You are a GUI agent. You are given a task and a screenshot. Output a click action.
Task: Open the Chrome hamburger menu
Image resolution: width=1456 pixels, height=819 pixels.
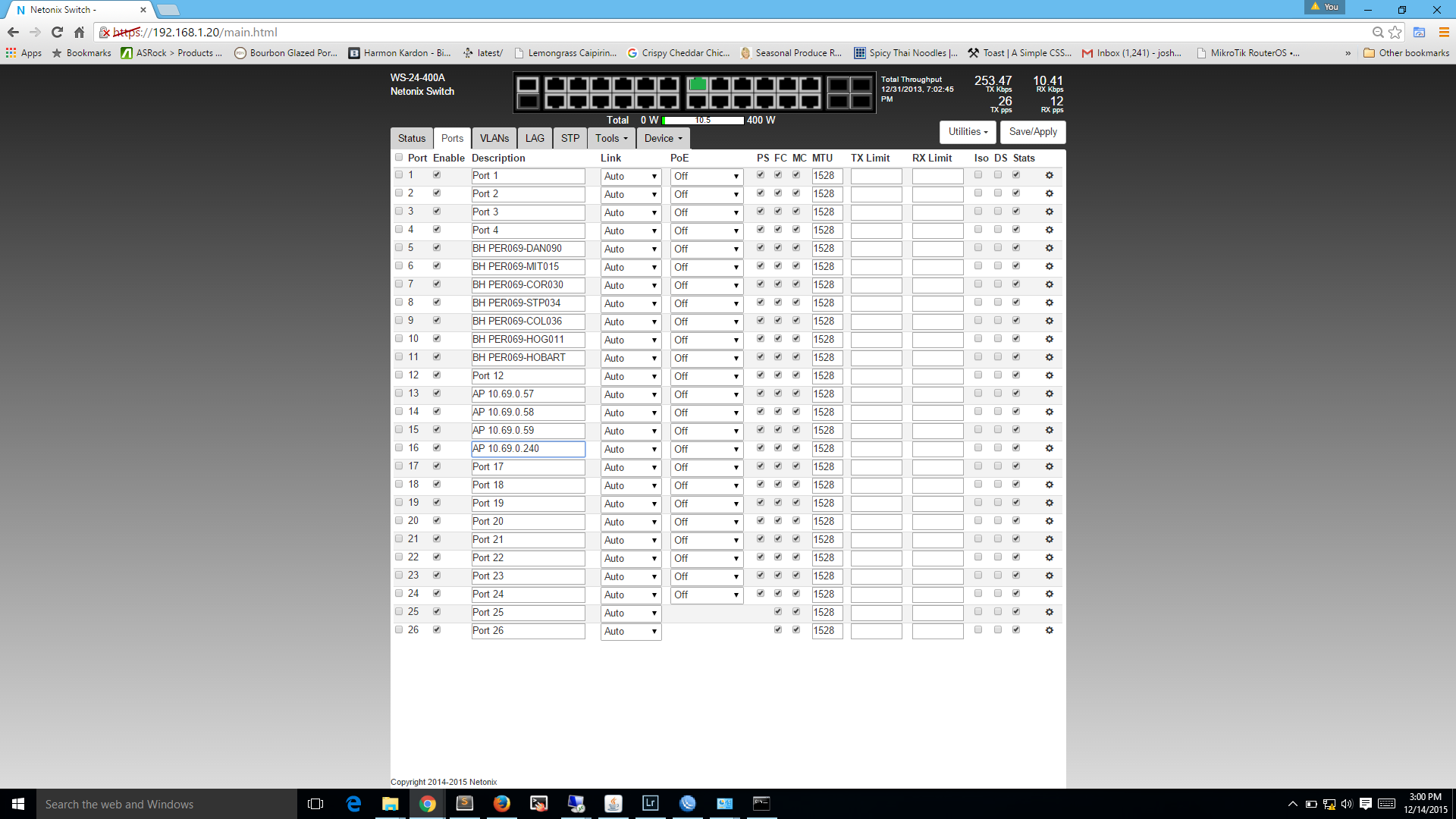click(x=1444, y=32)
